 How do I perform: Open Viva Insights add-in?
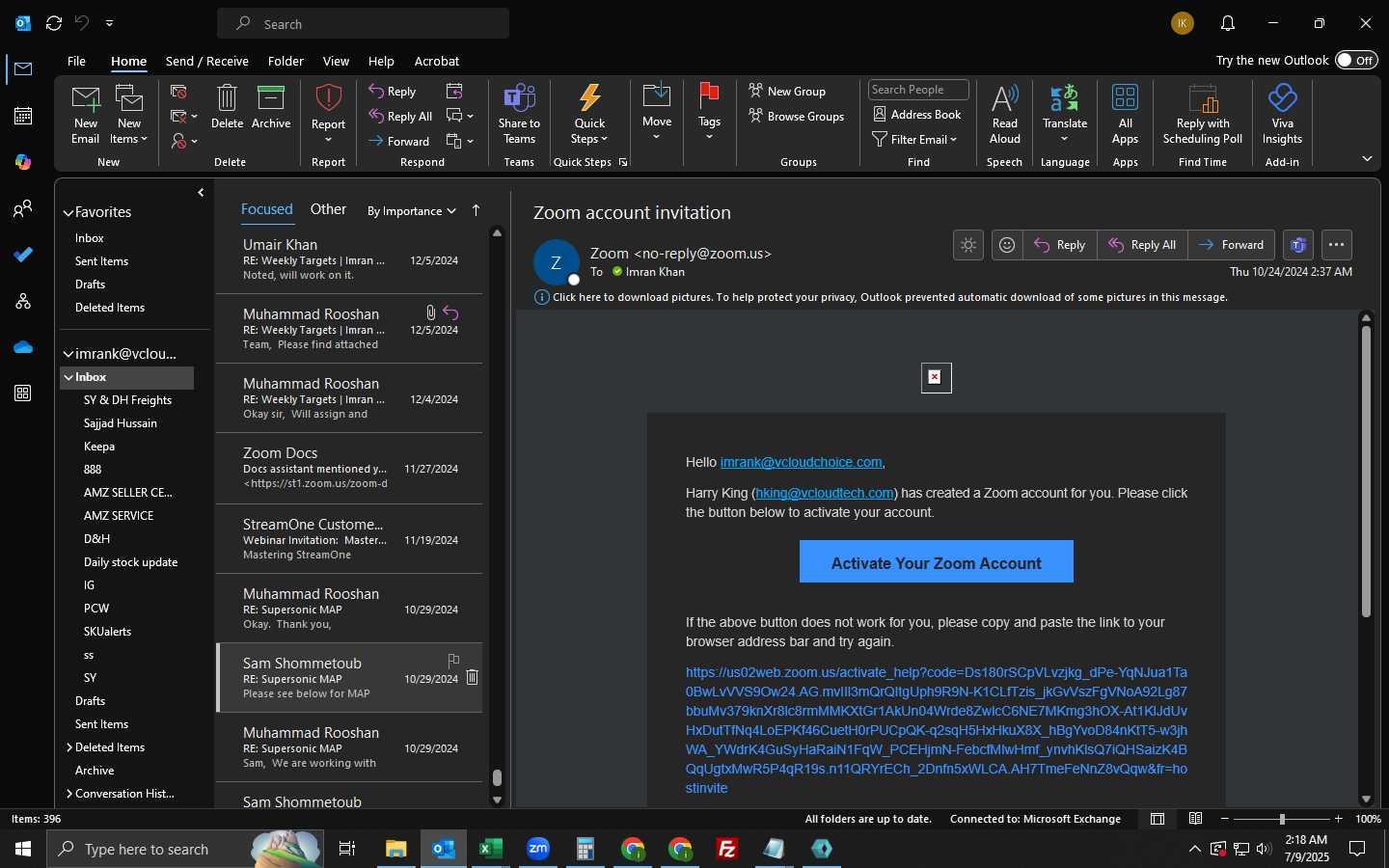[1282, 115]
